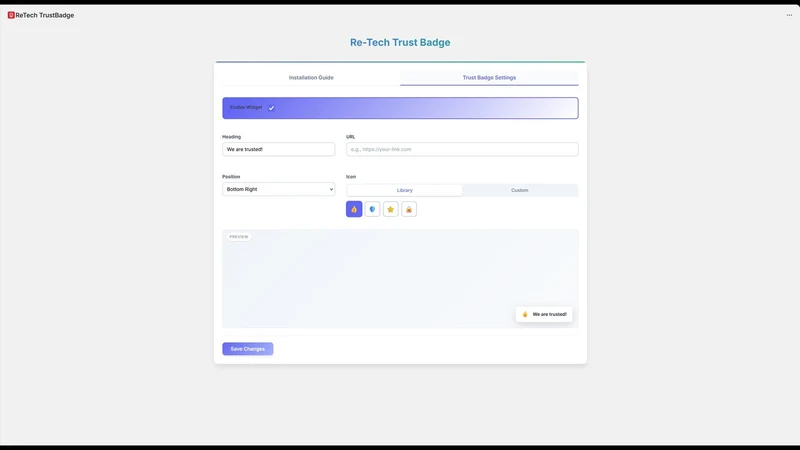Click the Enable Widget label text
The height and width of the screenshot is (450, 800).
tap(246, 107)
